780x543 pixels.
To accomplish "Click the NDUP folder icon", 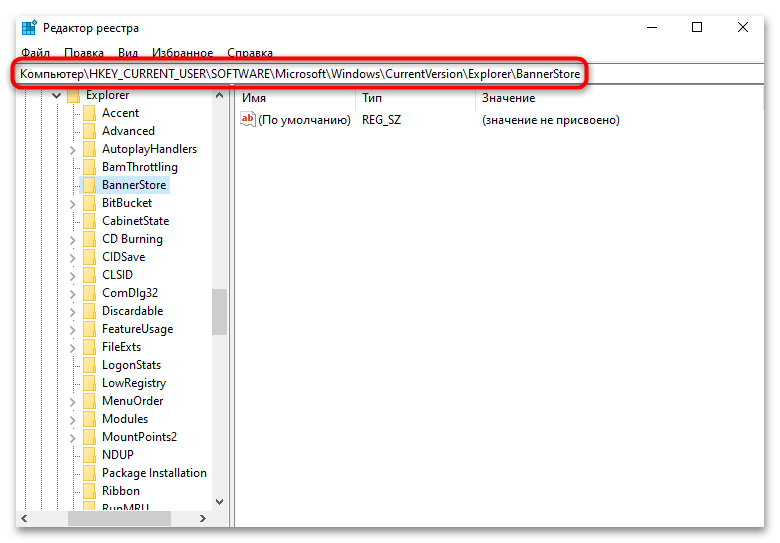I will (90, 455).
